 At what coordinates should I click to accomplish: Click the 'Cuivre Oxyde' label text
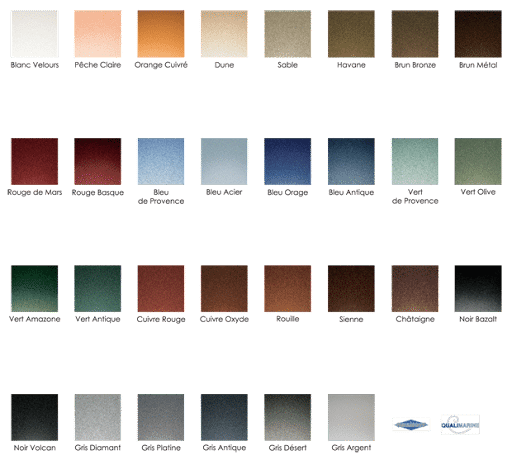click(224, 320)
